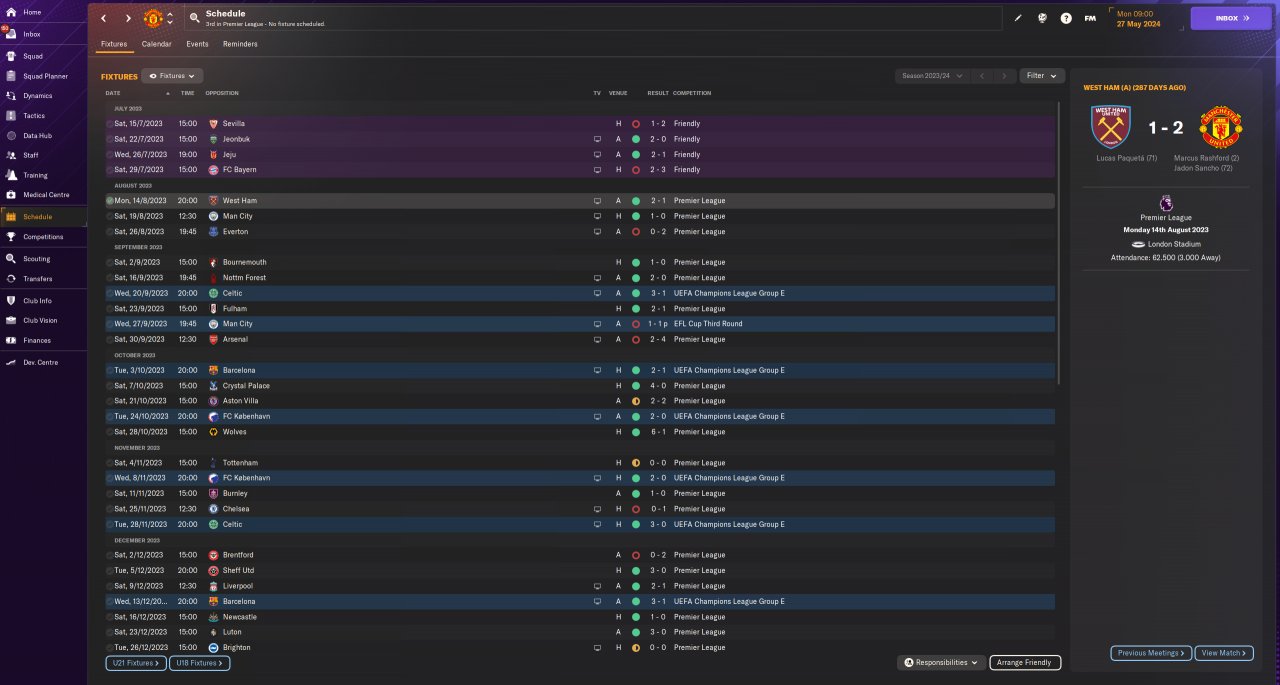Viewport: 1280px width, 685px height.
Task: Select the Crystal Palace fixture row
Action: [x=580, y=386]
